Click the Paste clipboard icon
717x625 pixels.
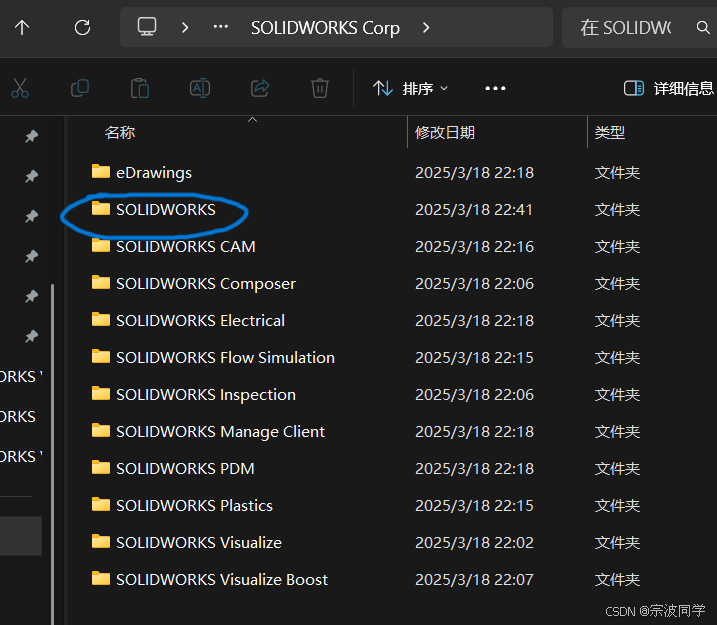pos(140,88)
